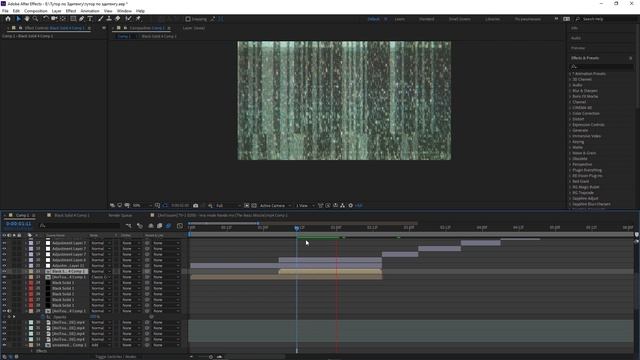Hide layer 17 Adjustment Layer 7
This screenshot has height=360, width=640.
pyautogui.click(x=4, y=243)
